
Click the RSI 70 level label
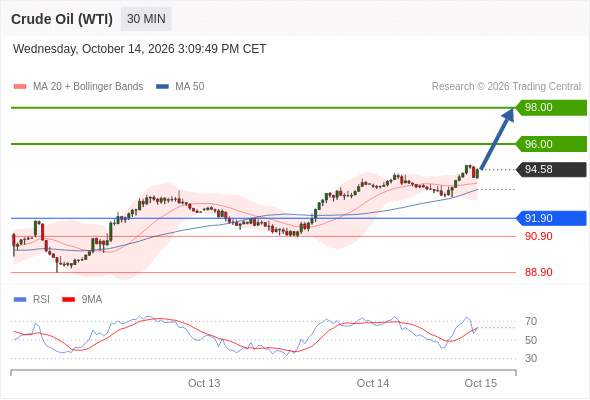pyautogui.click(x=531, y=321)
